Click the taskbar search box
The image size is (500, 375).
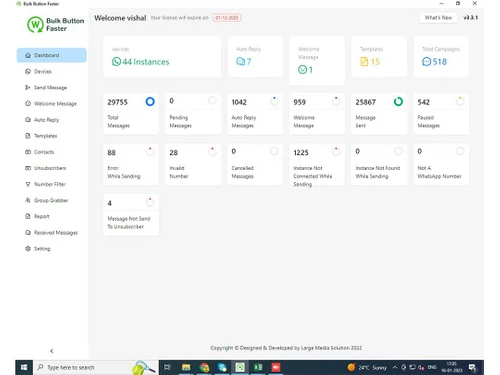coord(96,367)
